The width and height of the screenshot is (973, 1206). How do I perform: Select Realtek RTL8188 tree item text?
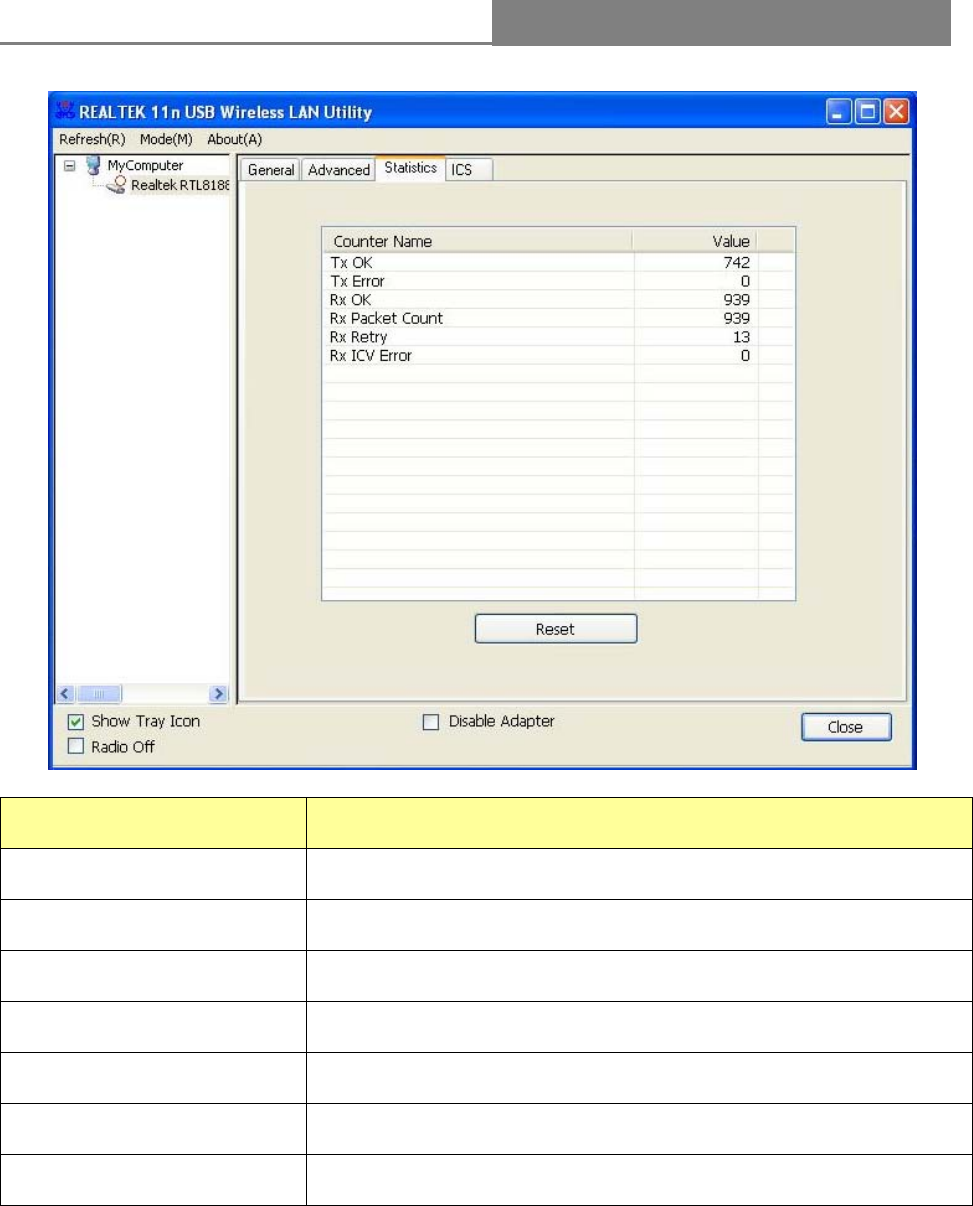pos(180,185)
